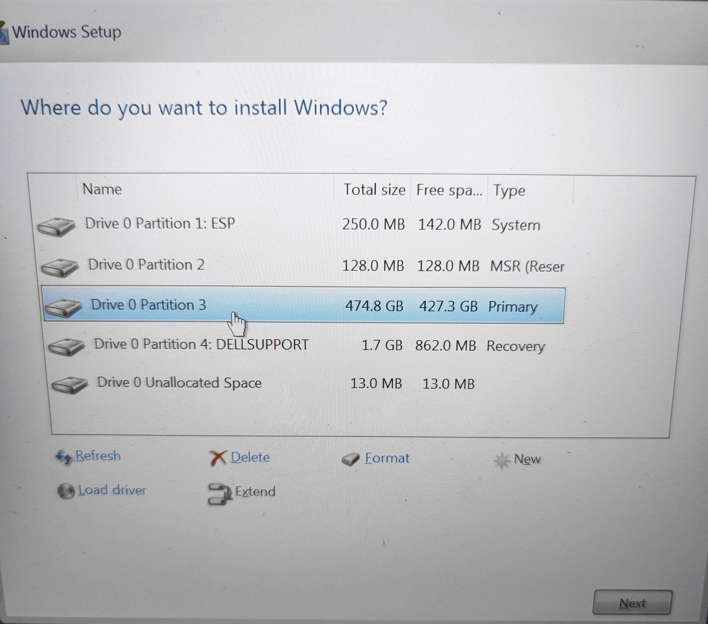Delete the selected partition
The width and height of the screenshot is (708, 624).
[x=250, y=457]
